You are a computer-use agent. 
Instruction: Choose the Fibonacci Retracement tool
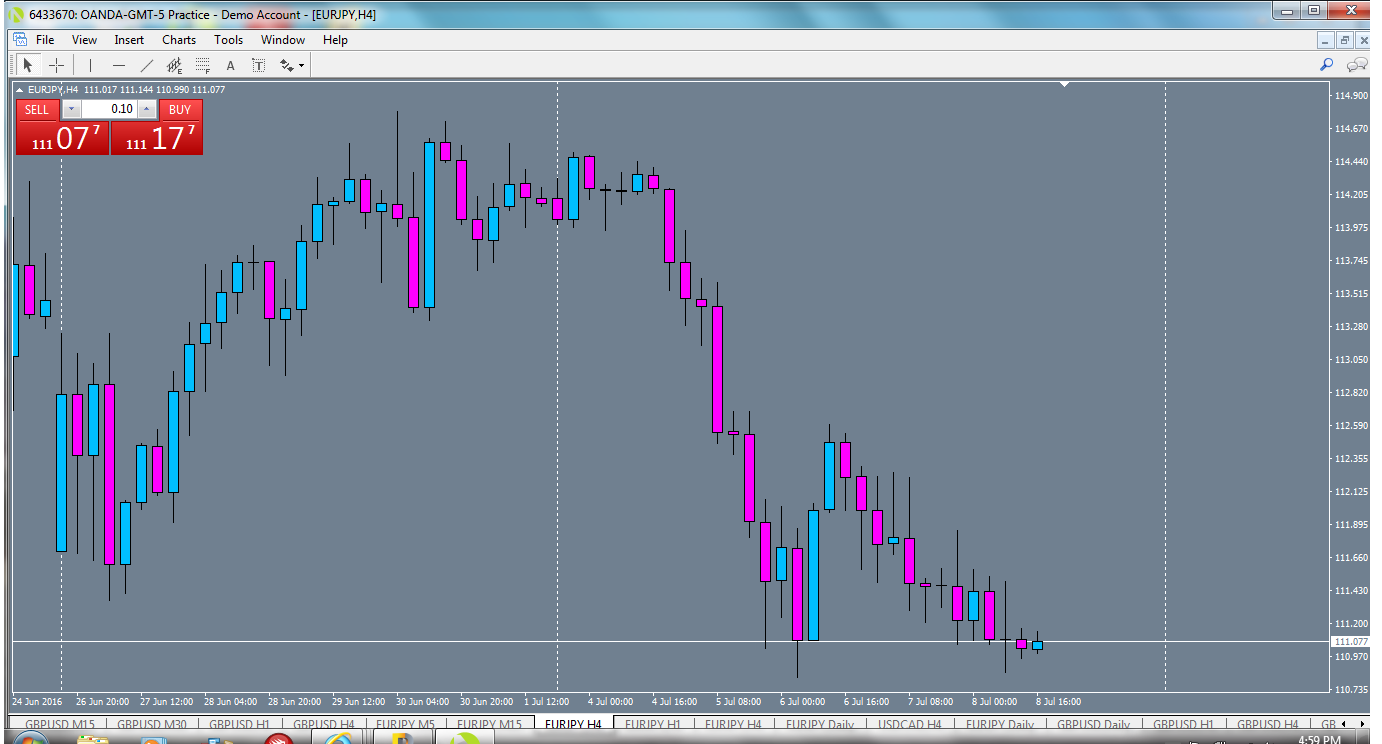pyautogui.click(x=201, y=65)
